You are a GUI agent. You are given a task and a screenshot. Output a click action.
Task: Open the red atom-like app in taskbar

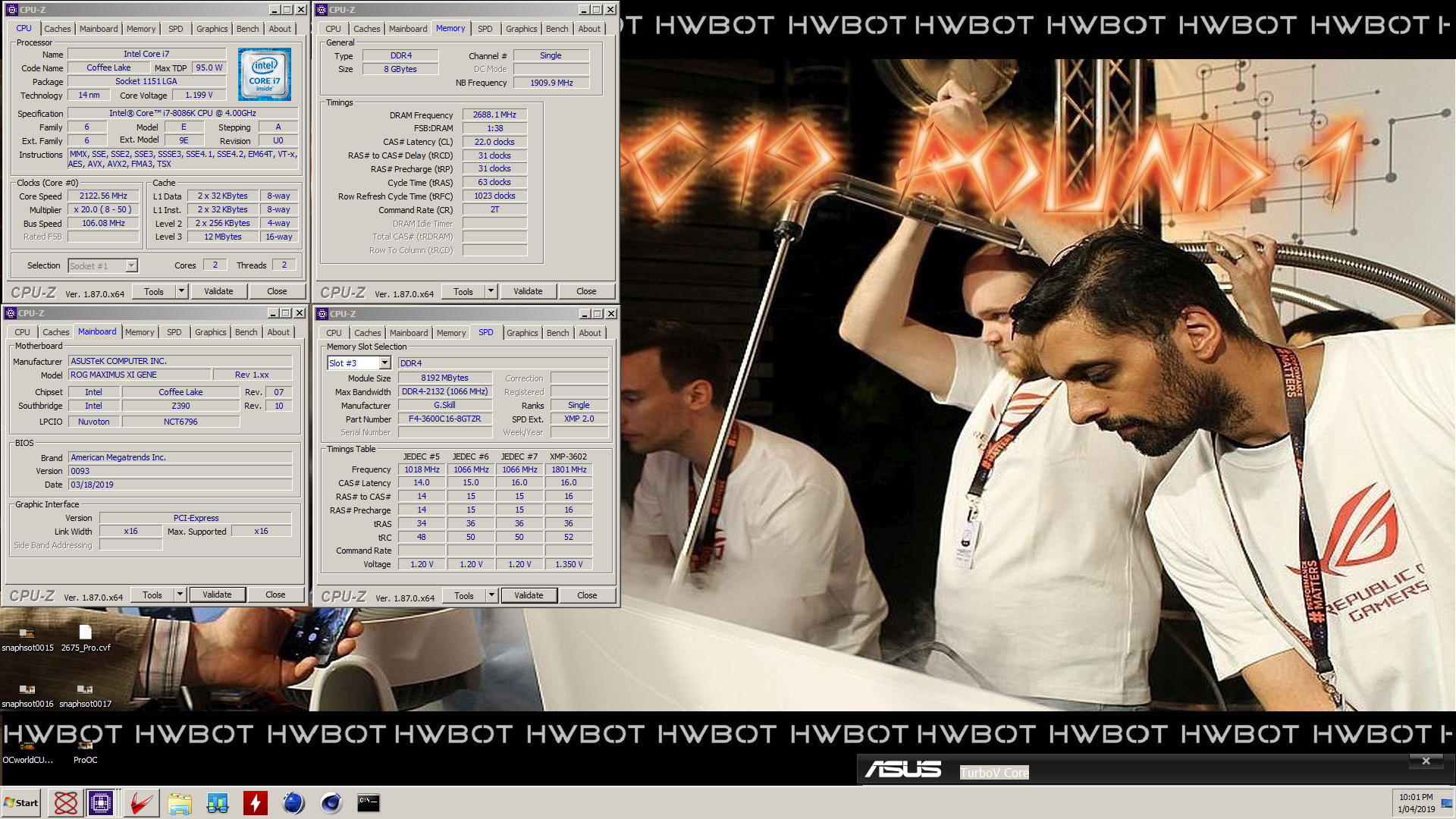point(65,802)
